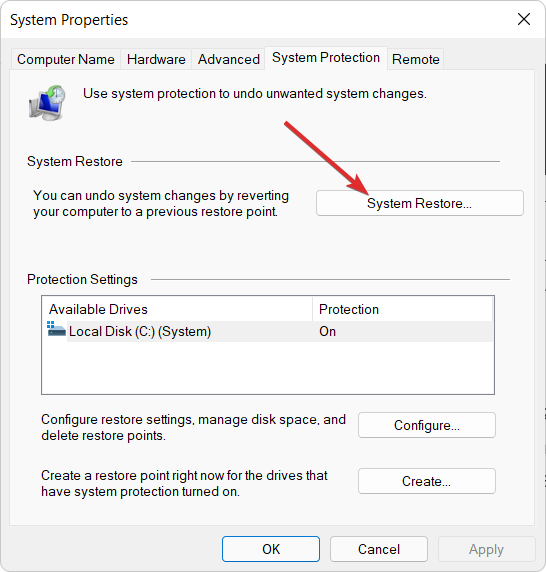The width and height of the screenshot is (546, 572).
Task: Click the On protection status cell
Action: (x=328, y=332)
